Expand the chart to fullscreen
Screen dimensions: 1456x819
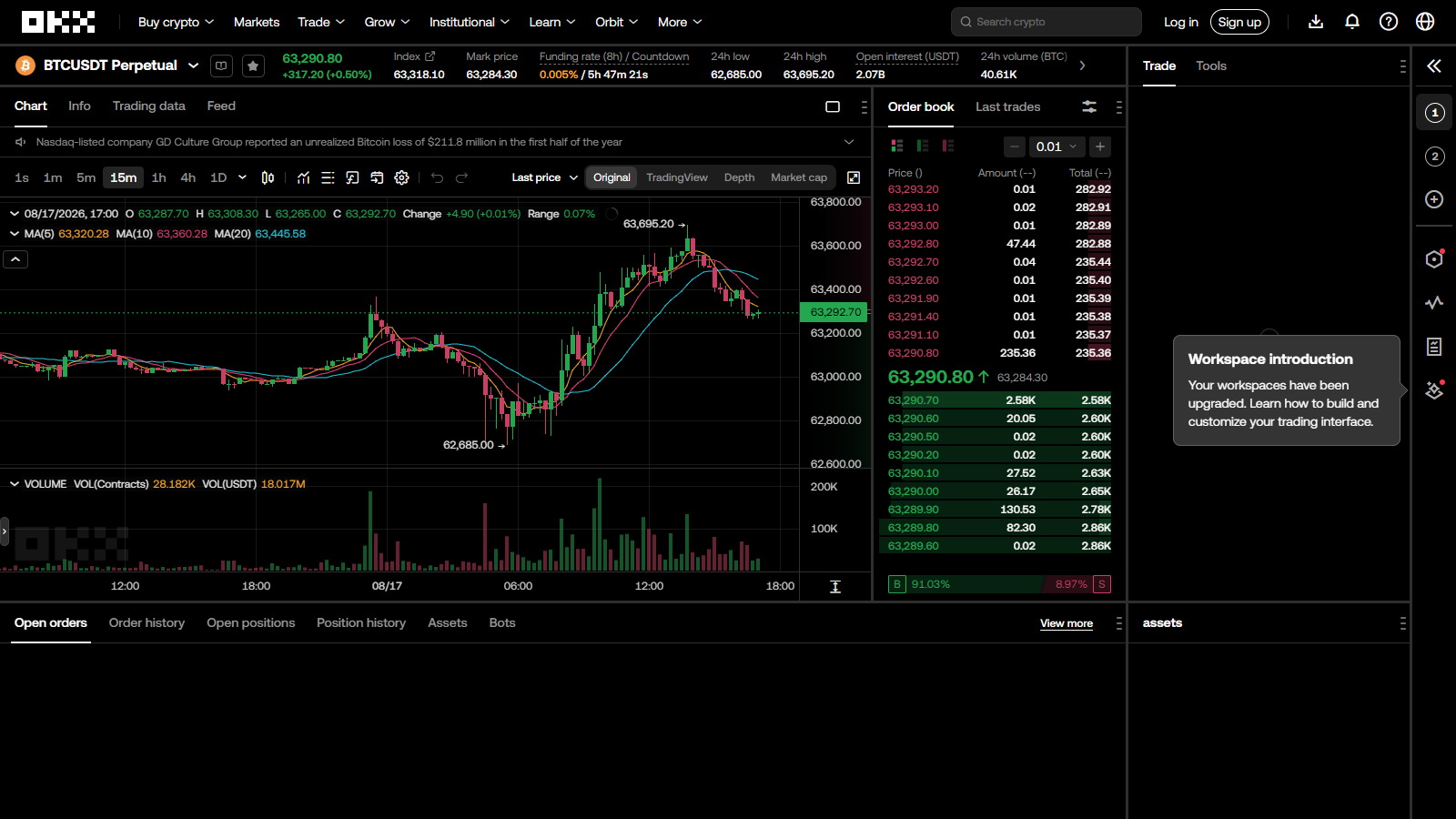(x=854, y=177)
